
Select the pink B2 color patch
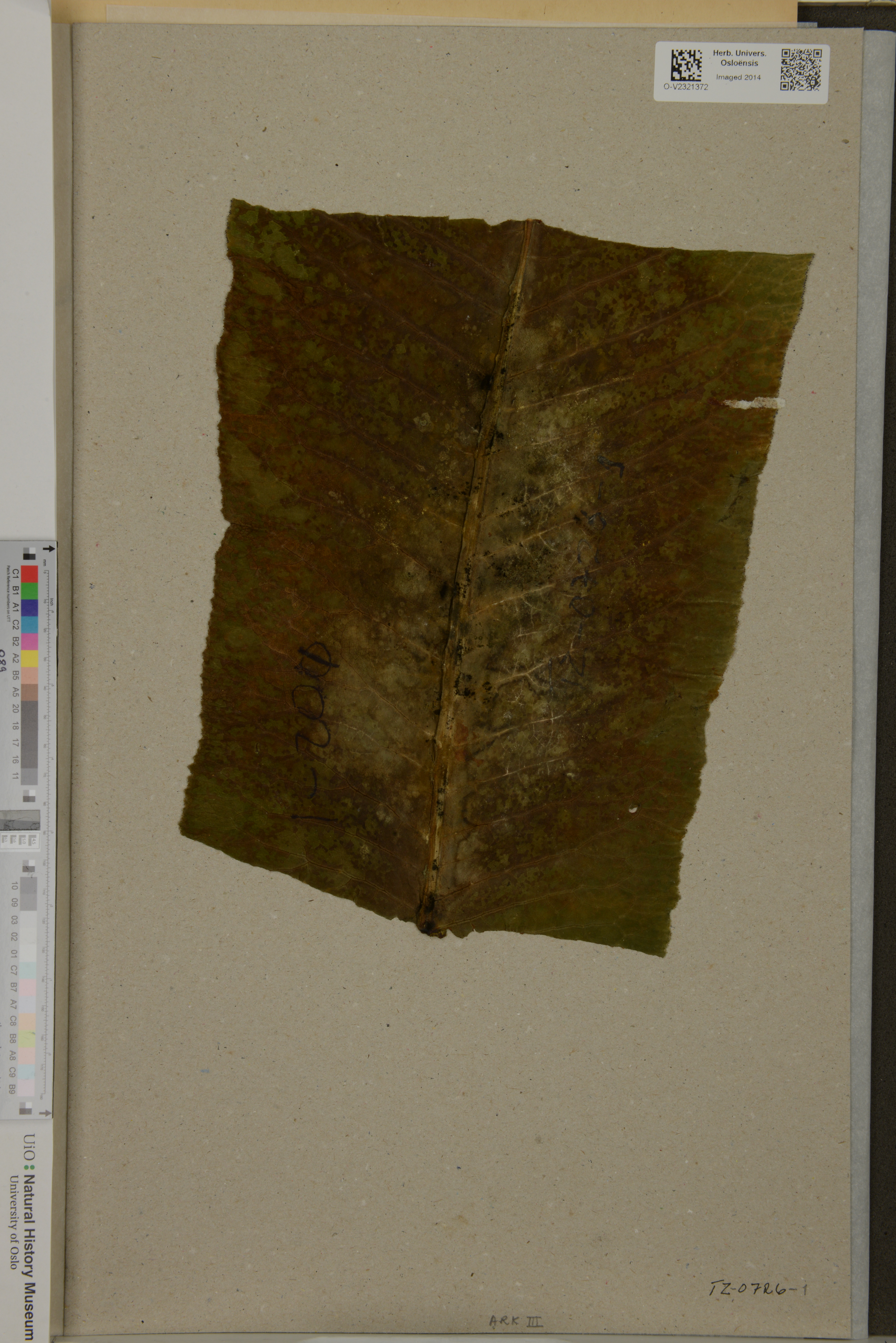30,642
